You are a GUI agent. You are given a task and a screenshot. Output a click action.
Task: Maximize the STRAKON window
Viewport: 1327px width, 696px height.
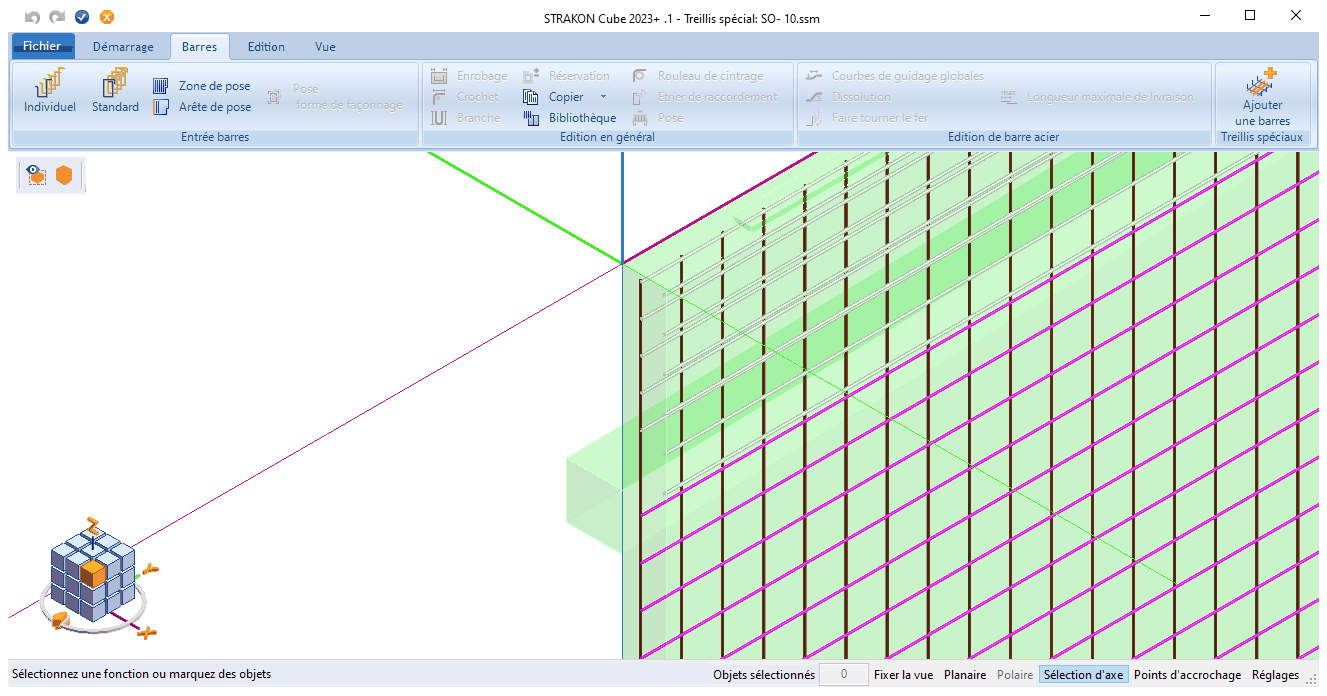(x=1250, y=16)
